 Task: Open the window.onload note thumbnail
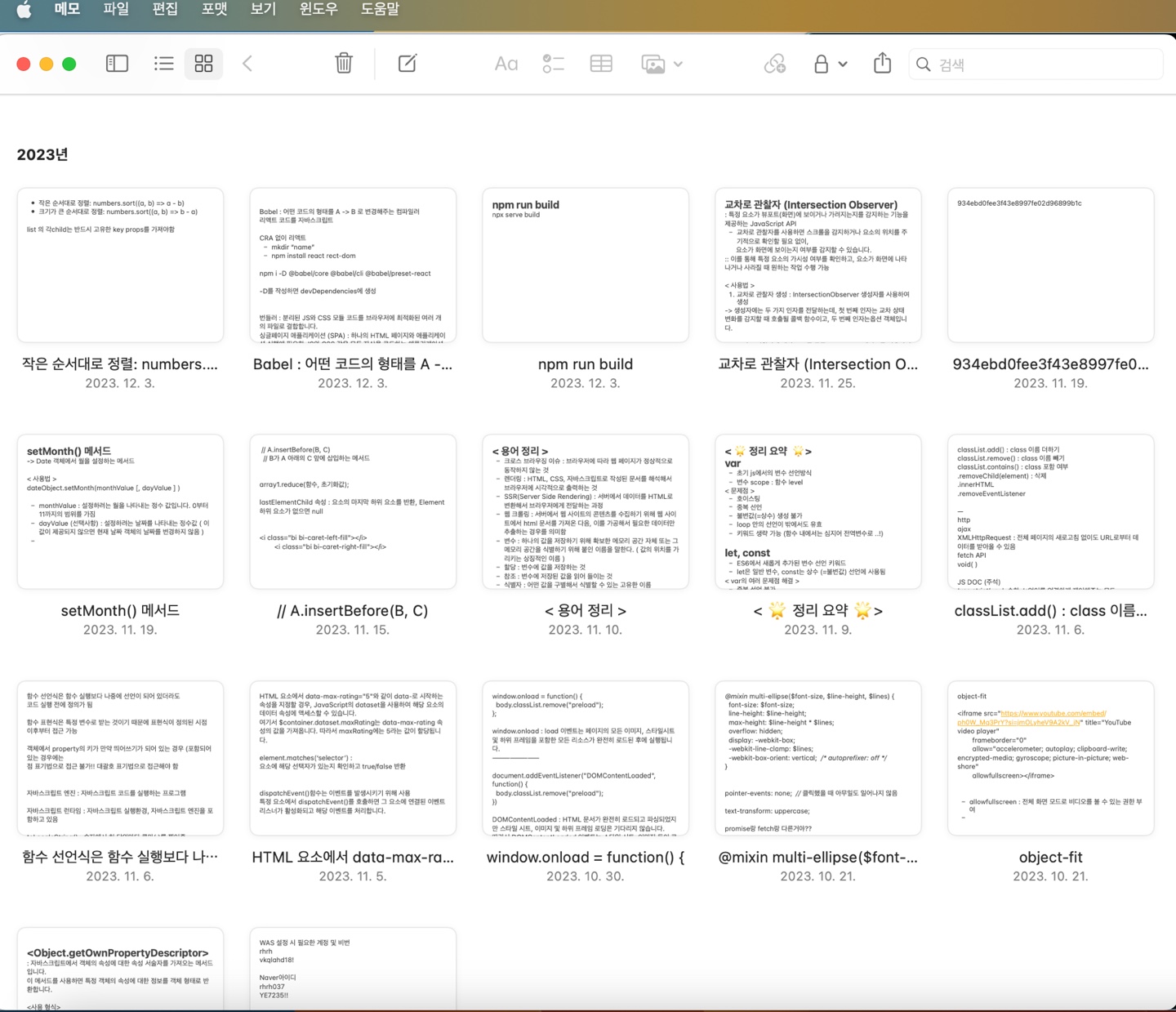point(586,759)
